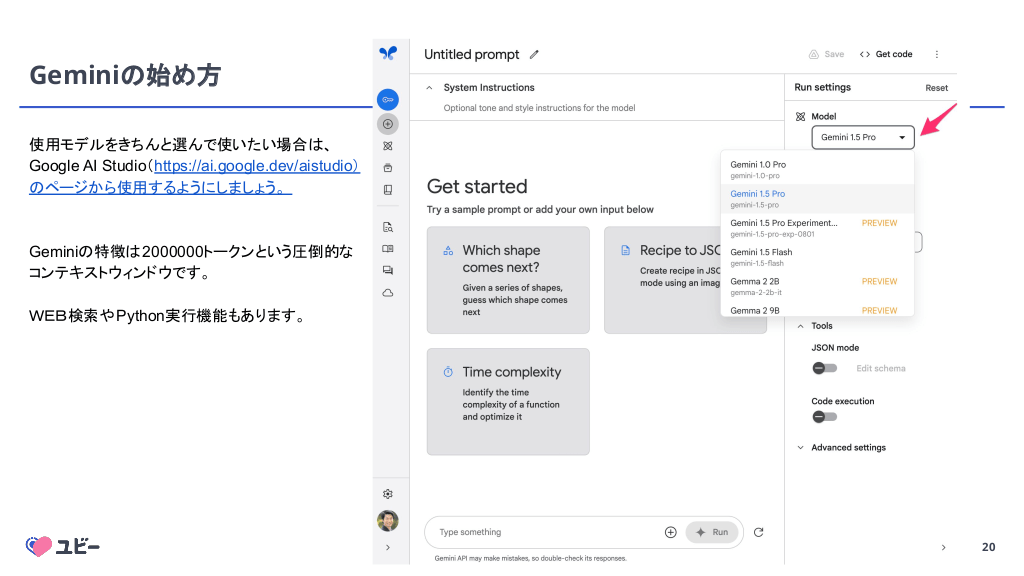The image size is (1024, 576).
Task: Open the three-dot more options menu
Action: click(x=936, y=54)
